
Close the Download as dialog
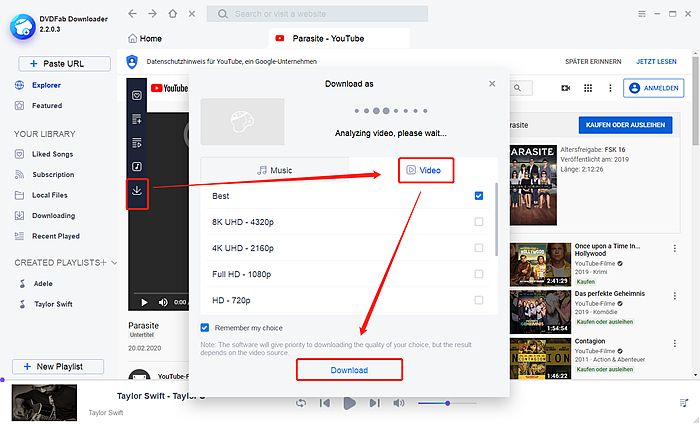492,83
